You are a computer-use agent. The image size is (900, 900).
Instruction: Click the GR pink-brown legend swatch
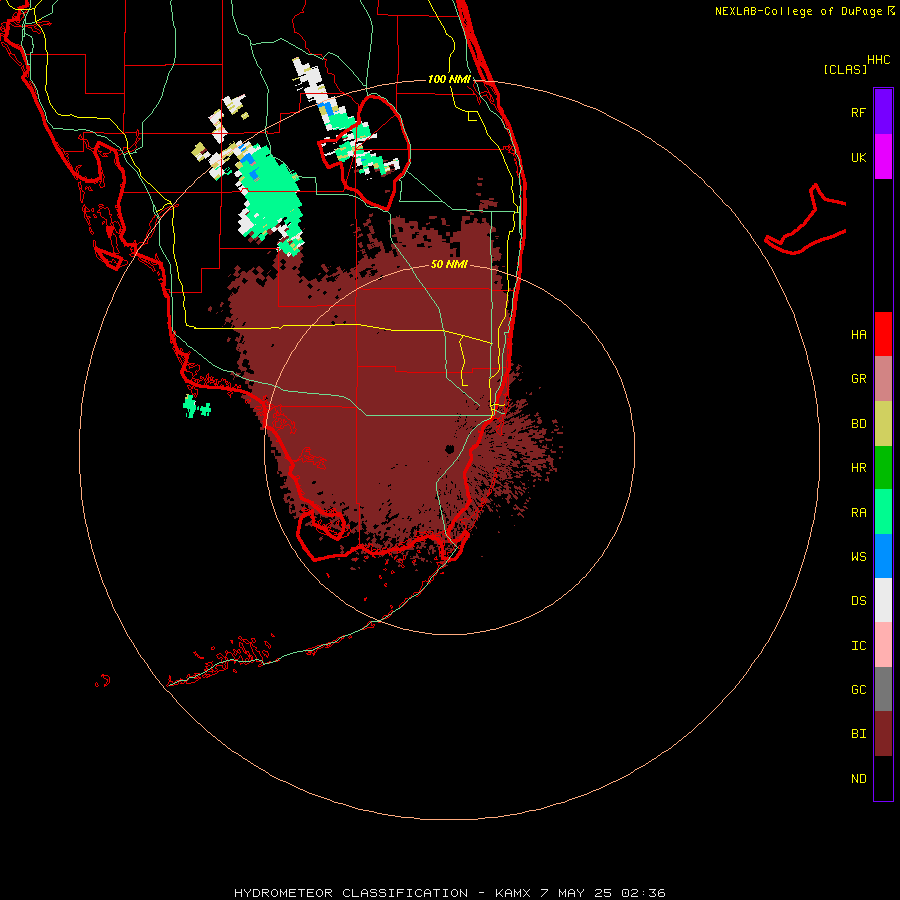pos(883,378)
